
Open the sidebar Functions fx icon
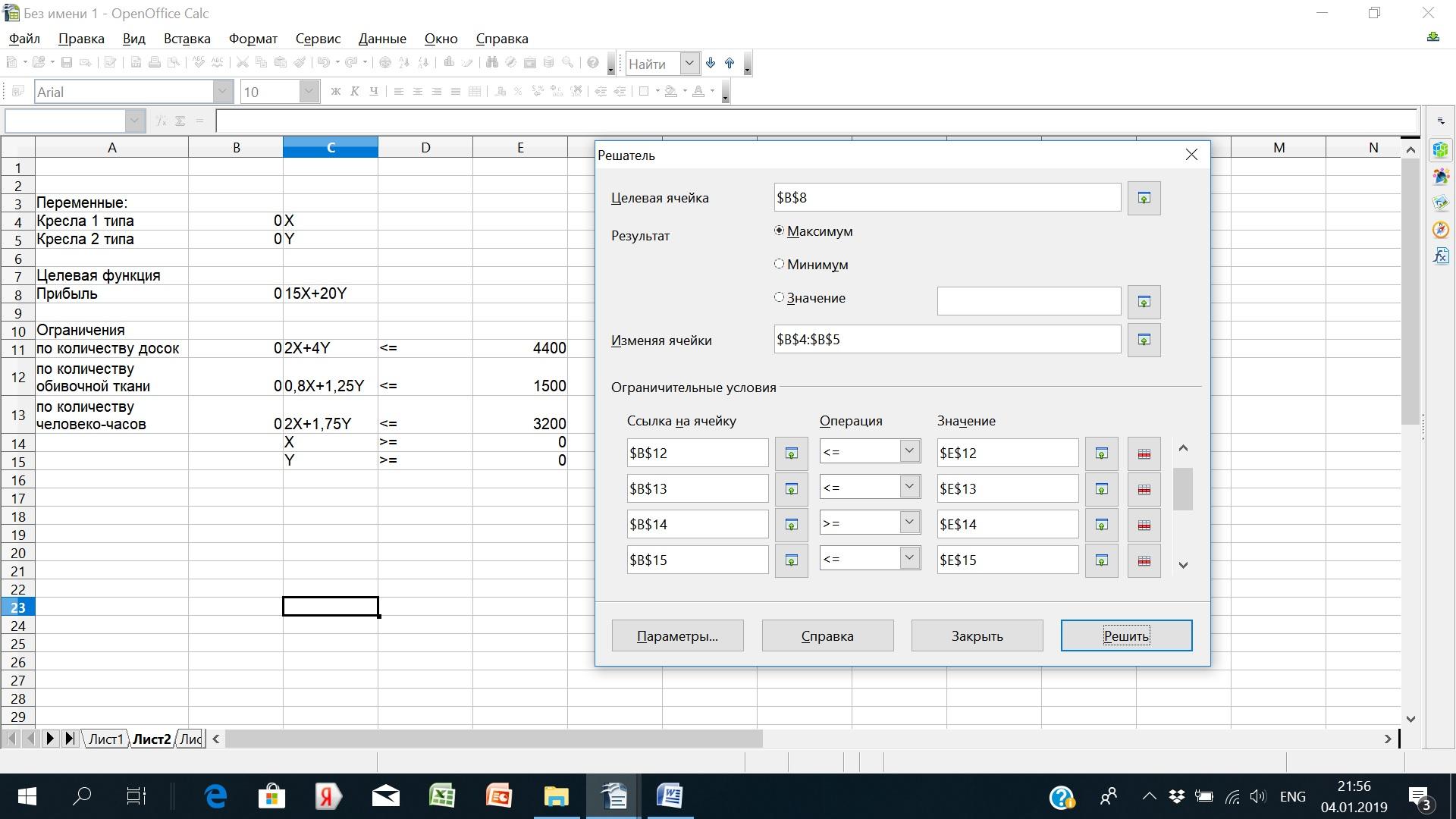1440,256
